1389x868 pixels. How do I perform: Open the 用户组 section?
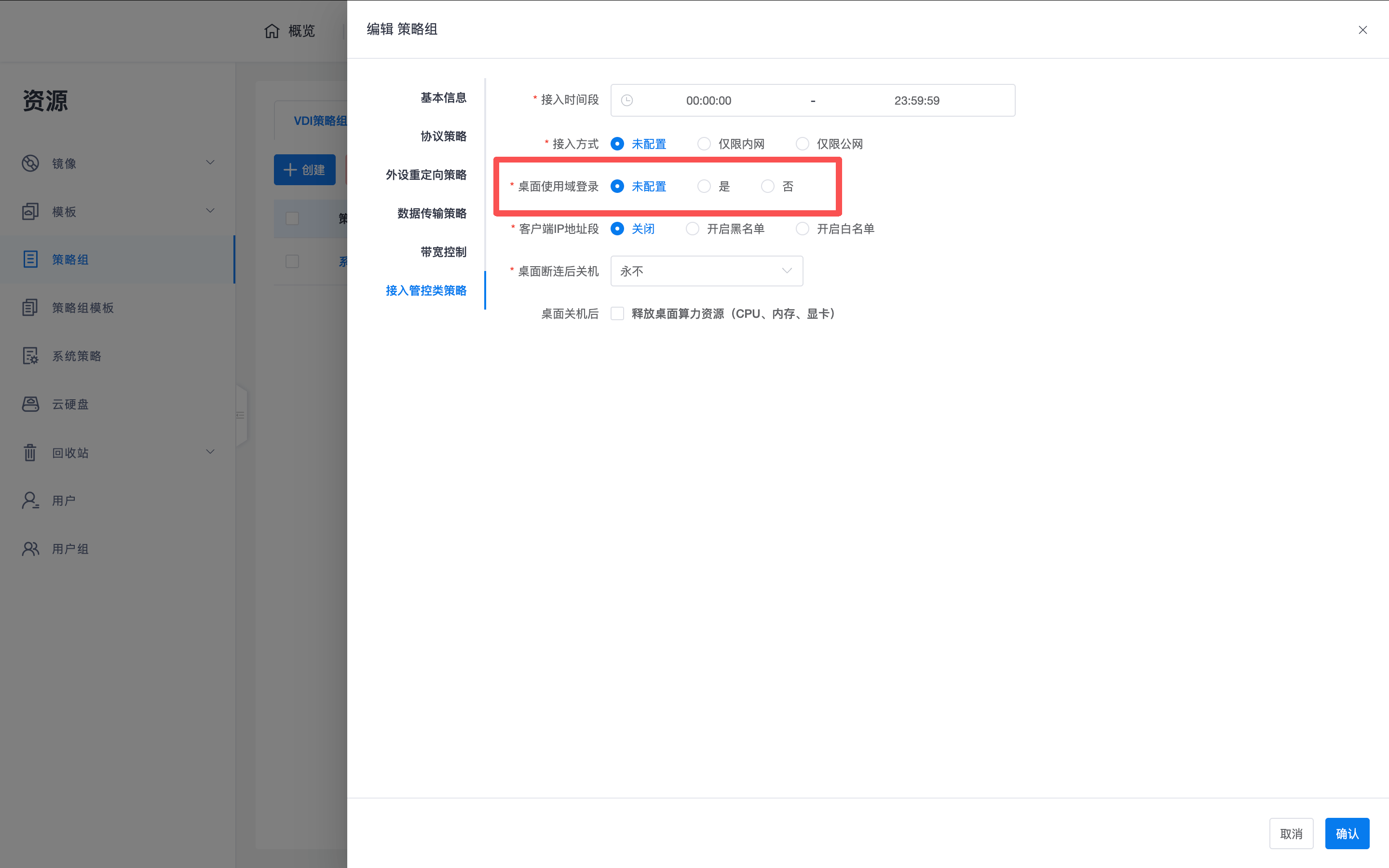[x=70, y=548]
